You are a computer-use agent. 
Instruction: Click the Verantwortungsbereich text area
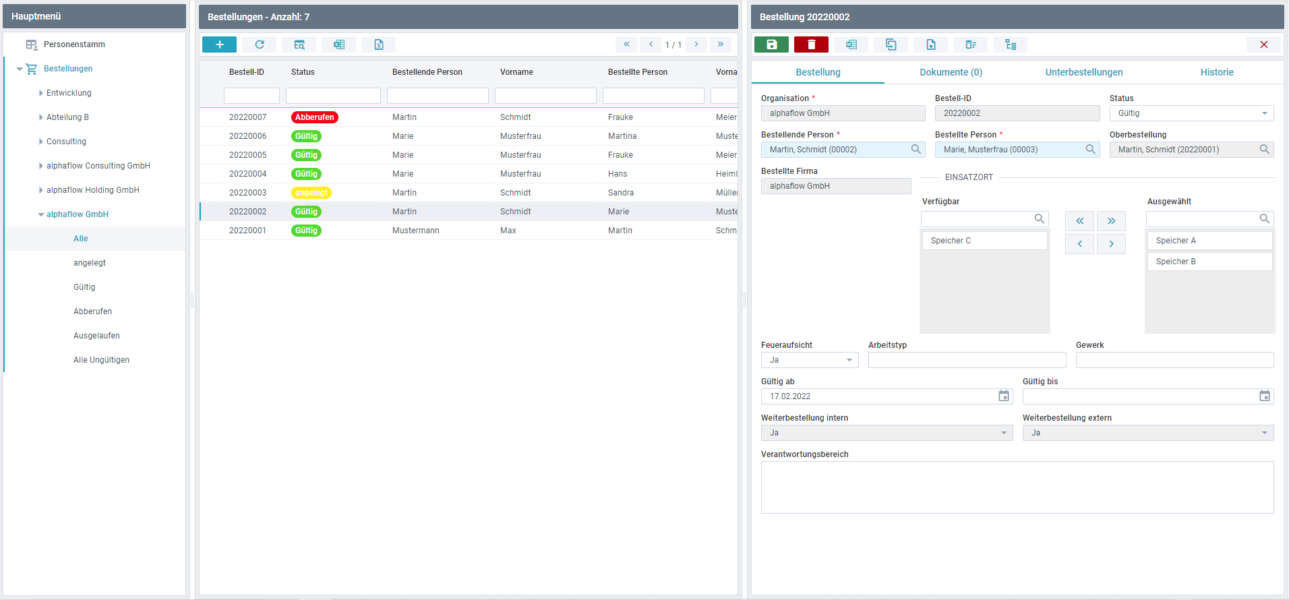pyautogui.click(x=1016, y=487)
